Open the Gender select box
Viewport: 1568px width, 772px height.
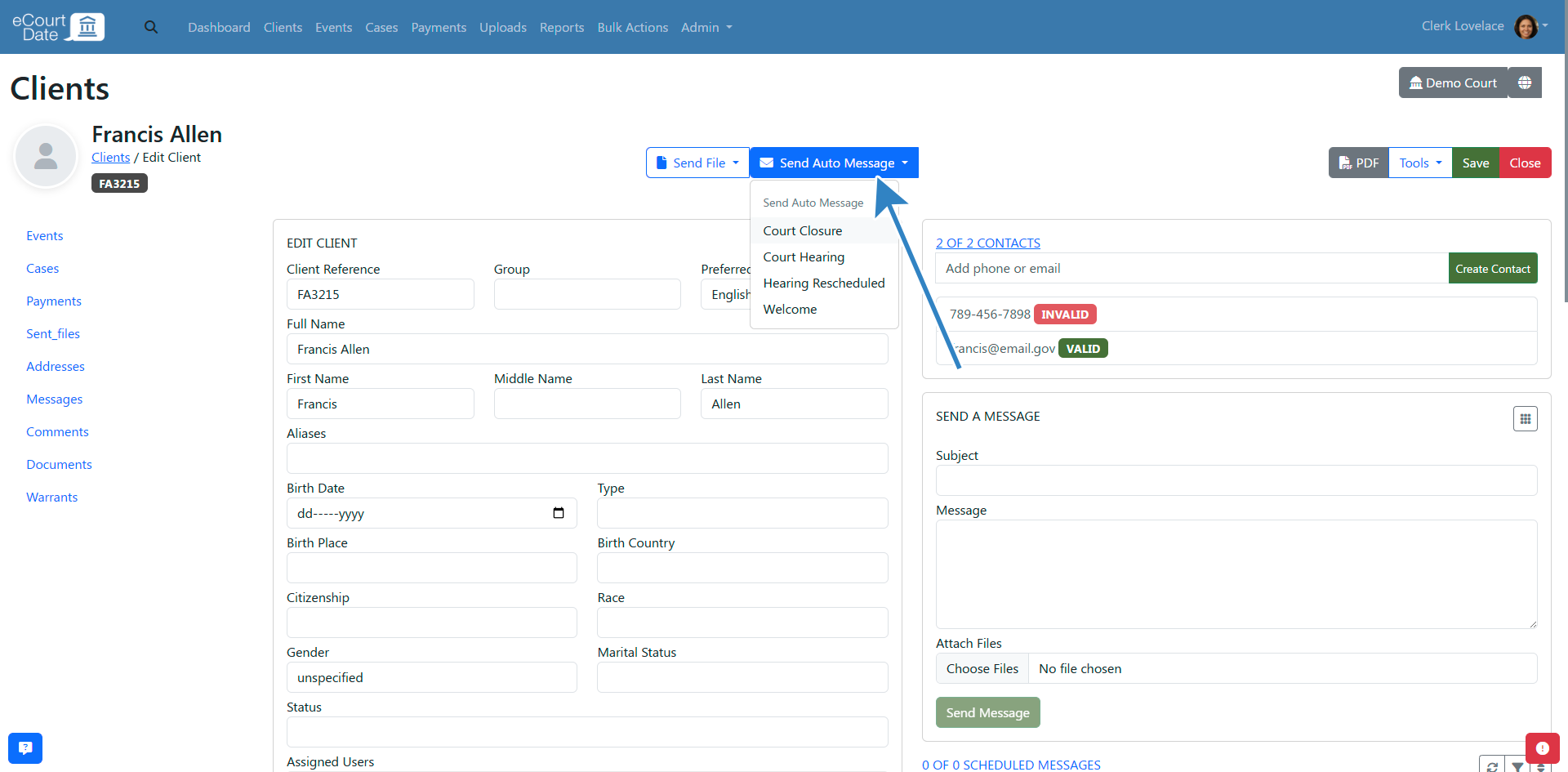coord(431,677)
